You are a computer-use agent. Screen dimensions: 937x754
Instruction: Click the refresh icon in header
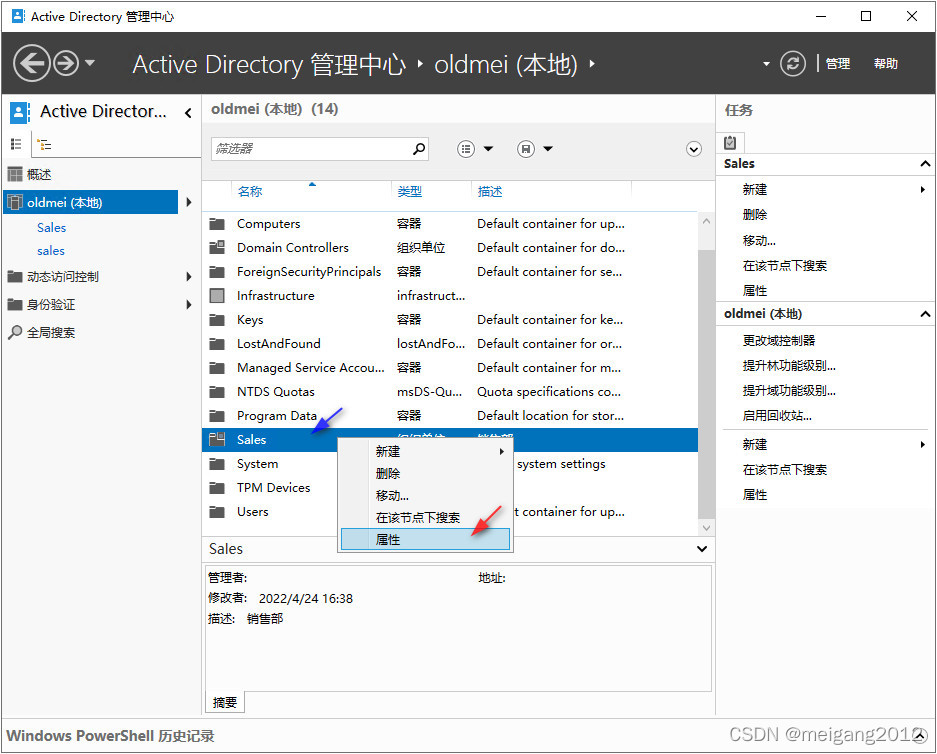pyautogui.click(x=792, y=63)
